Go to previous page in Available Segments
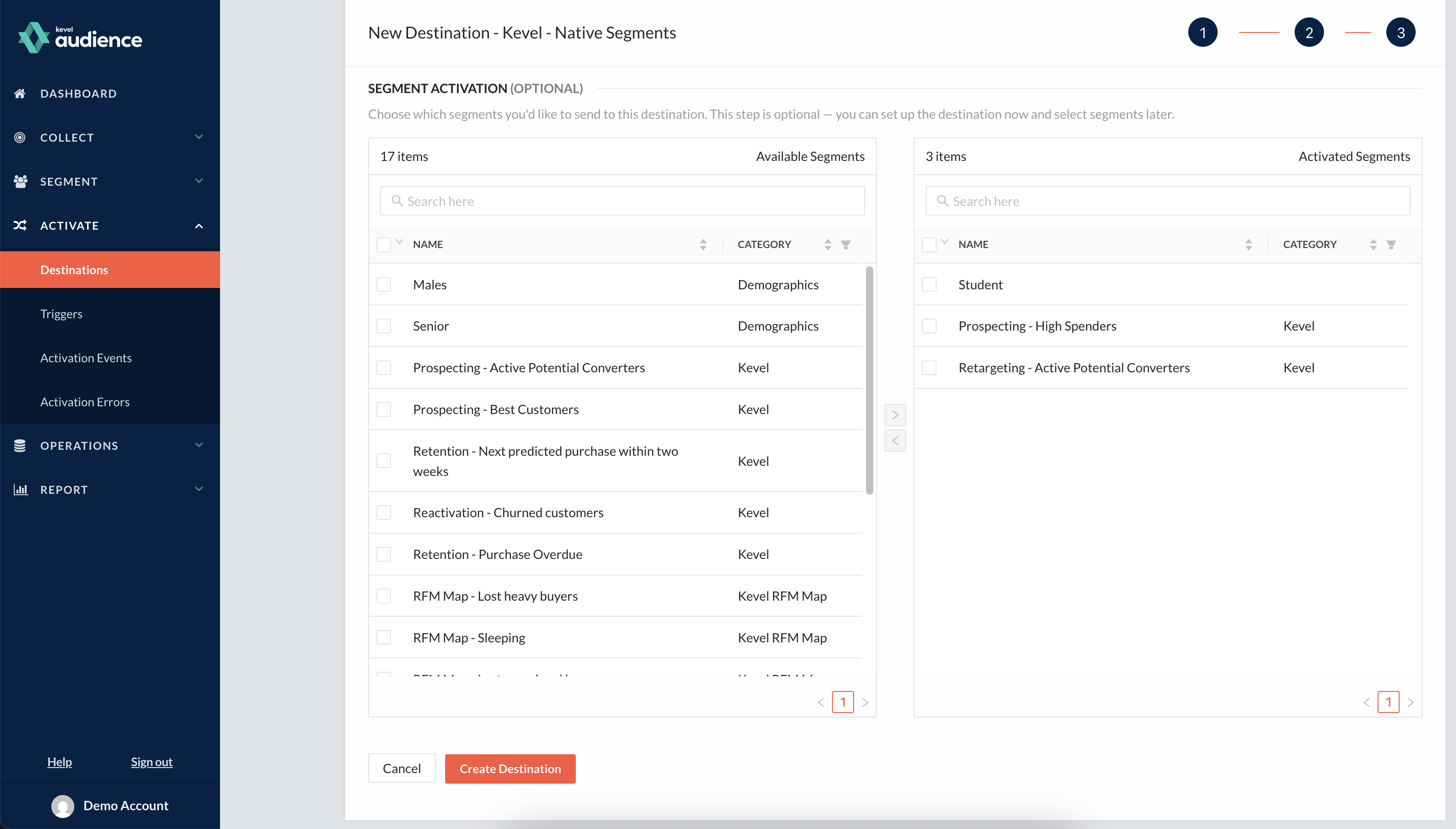 click(x=821, y=702)
